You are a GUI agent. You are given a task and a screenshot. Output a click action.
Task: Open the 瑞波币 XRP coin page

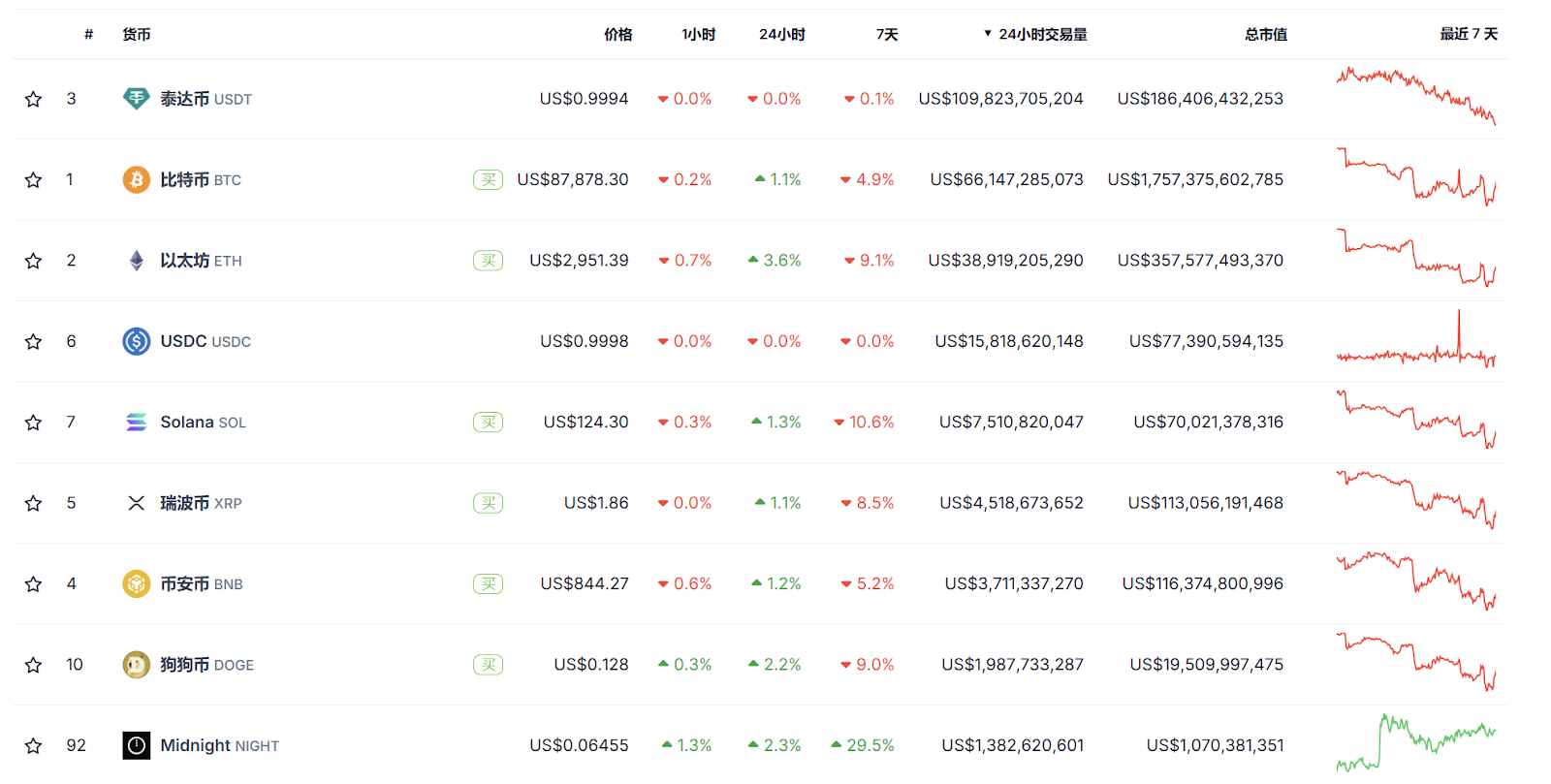pyautogui.click(x=201, y=503)
